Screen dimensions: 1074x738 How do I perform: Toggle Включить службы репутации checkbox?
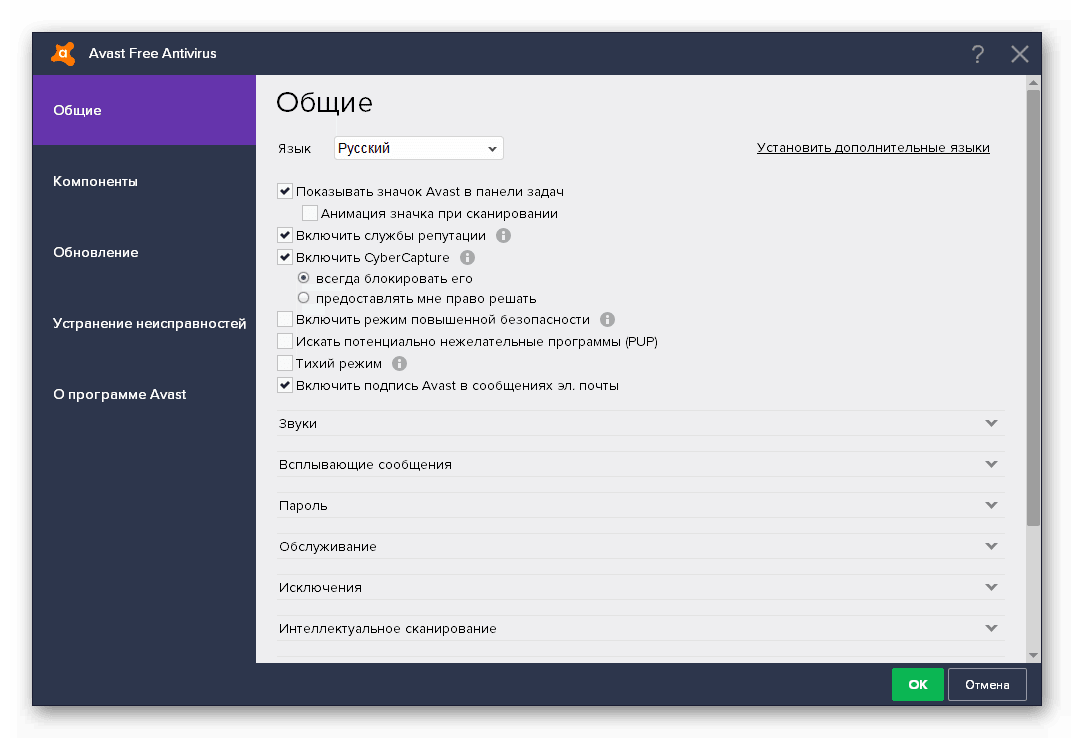pos(285,235)
